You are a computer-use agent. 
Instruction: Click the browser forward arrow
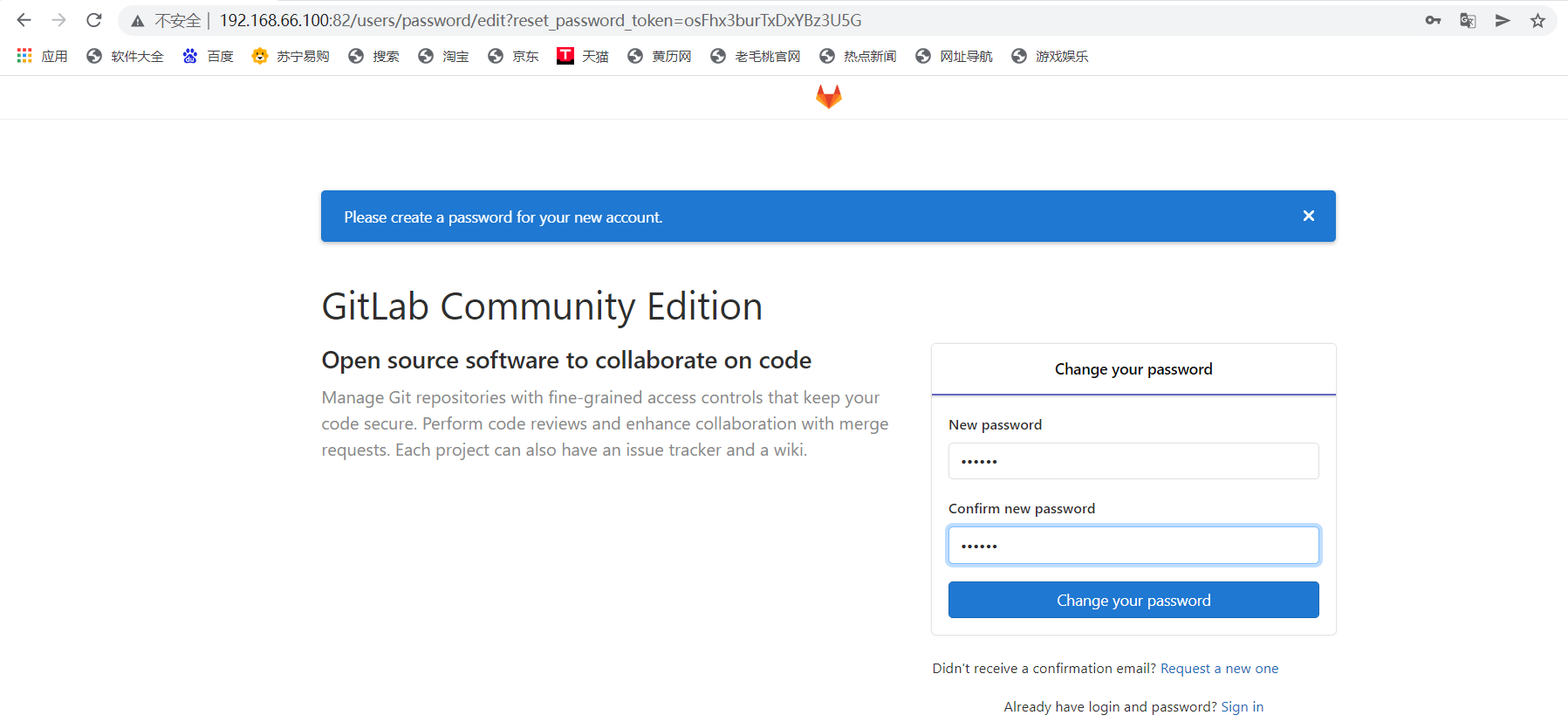coord(58,20)
